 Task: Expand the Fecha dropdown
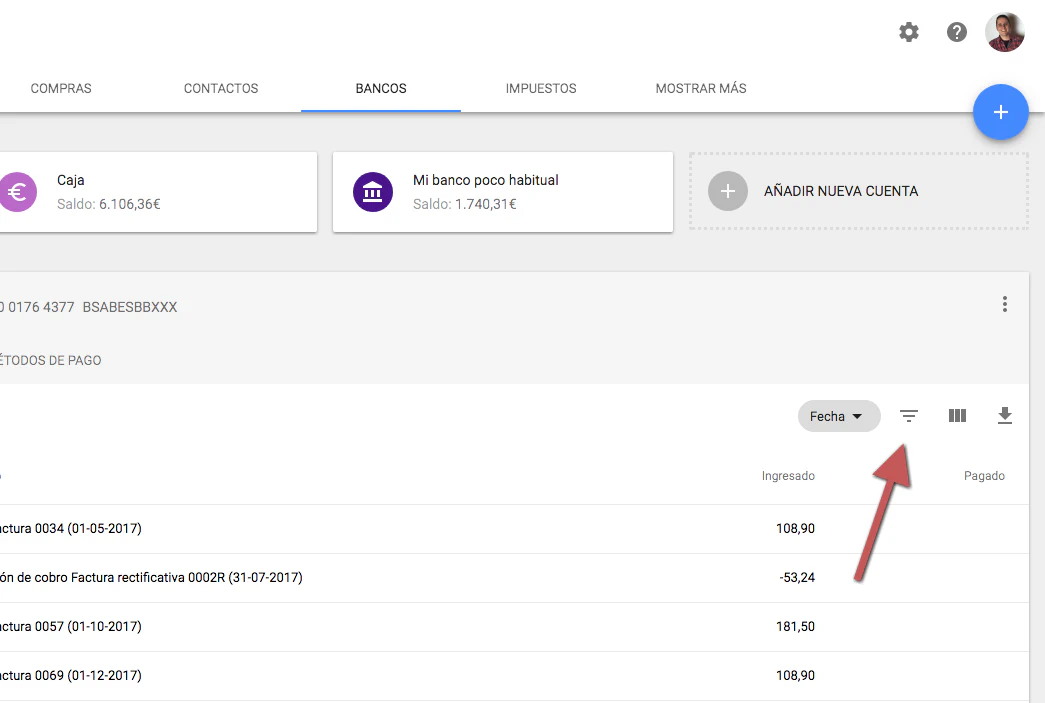pyautogui.click(x=838, y=417)
